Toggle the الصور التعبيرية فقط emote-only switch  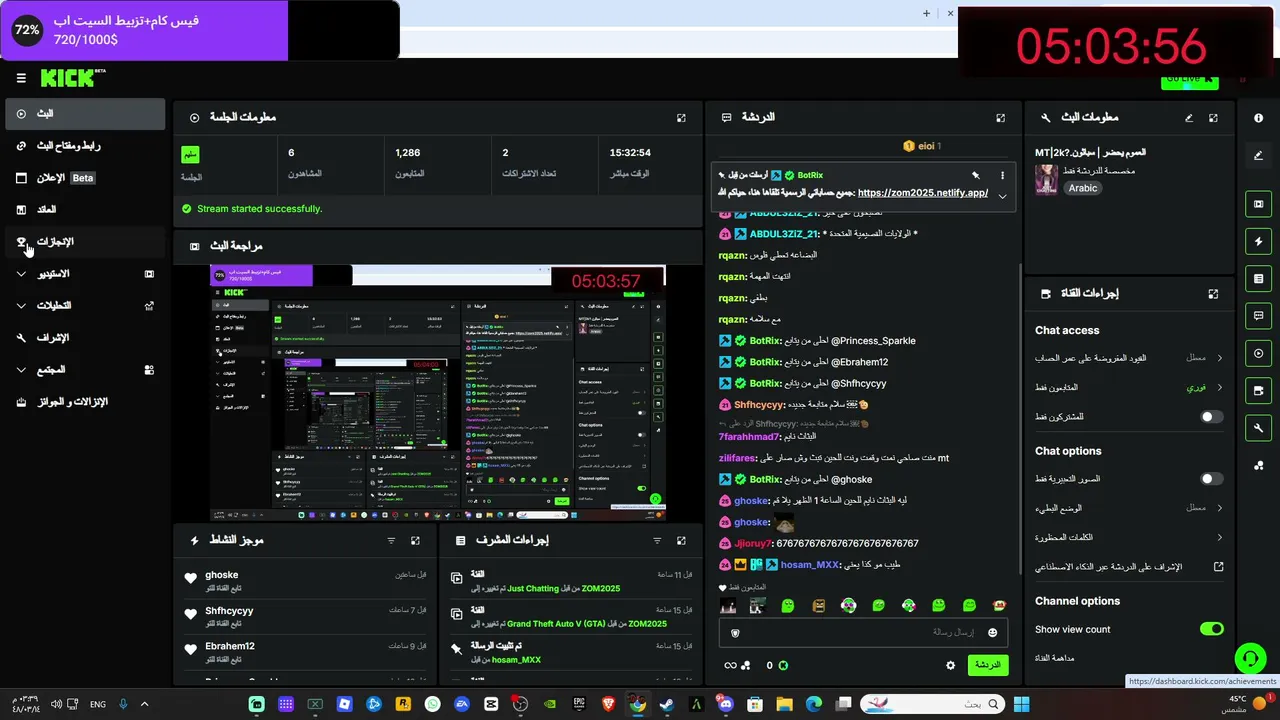pyautogui.click(x=1211, y=479)
